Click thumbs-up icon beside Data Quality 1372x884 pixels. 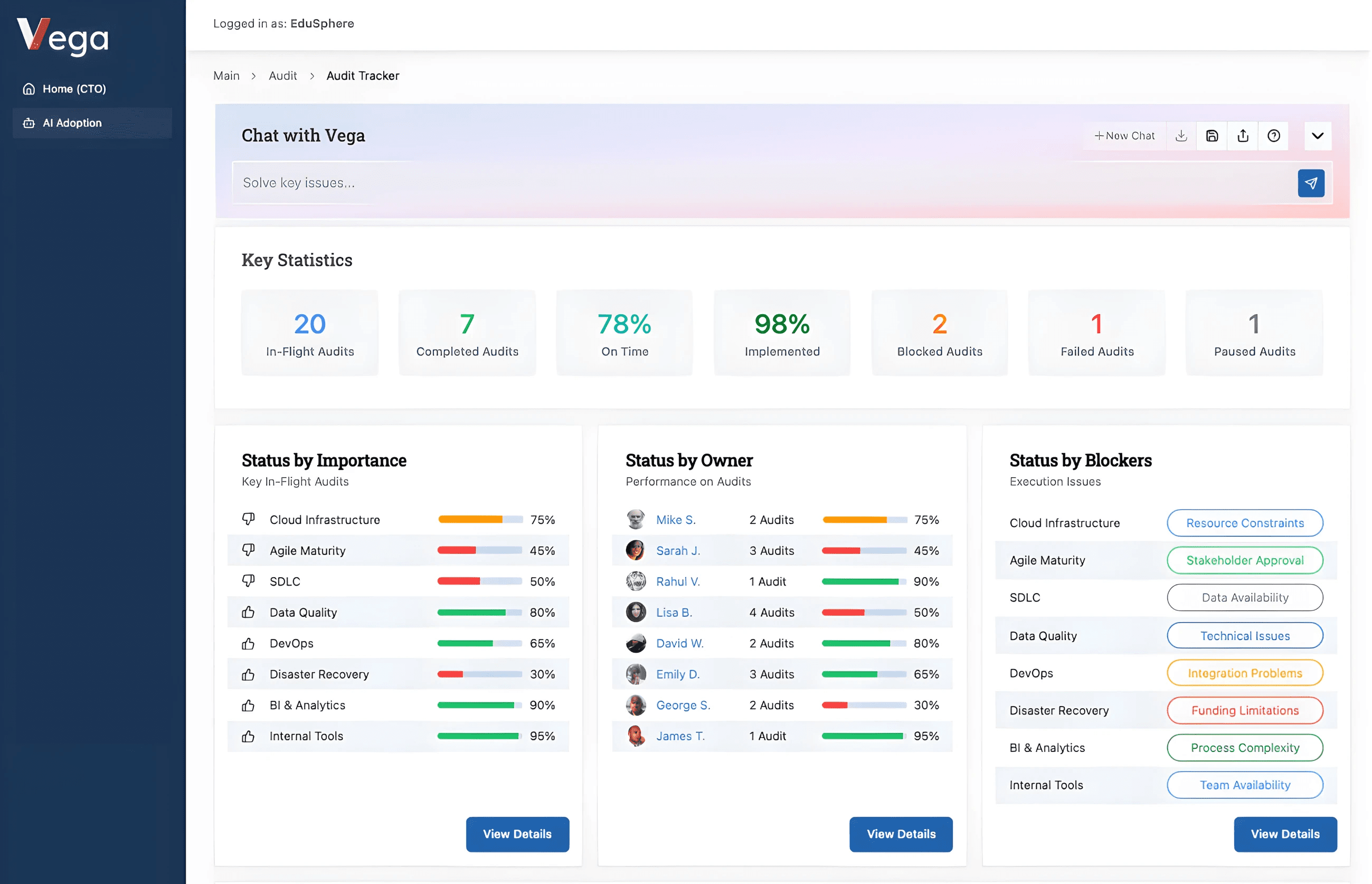click(249, 613)
